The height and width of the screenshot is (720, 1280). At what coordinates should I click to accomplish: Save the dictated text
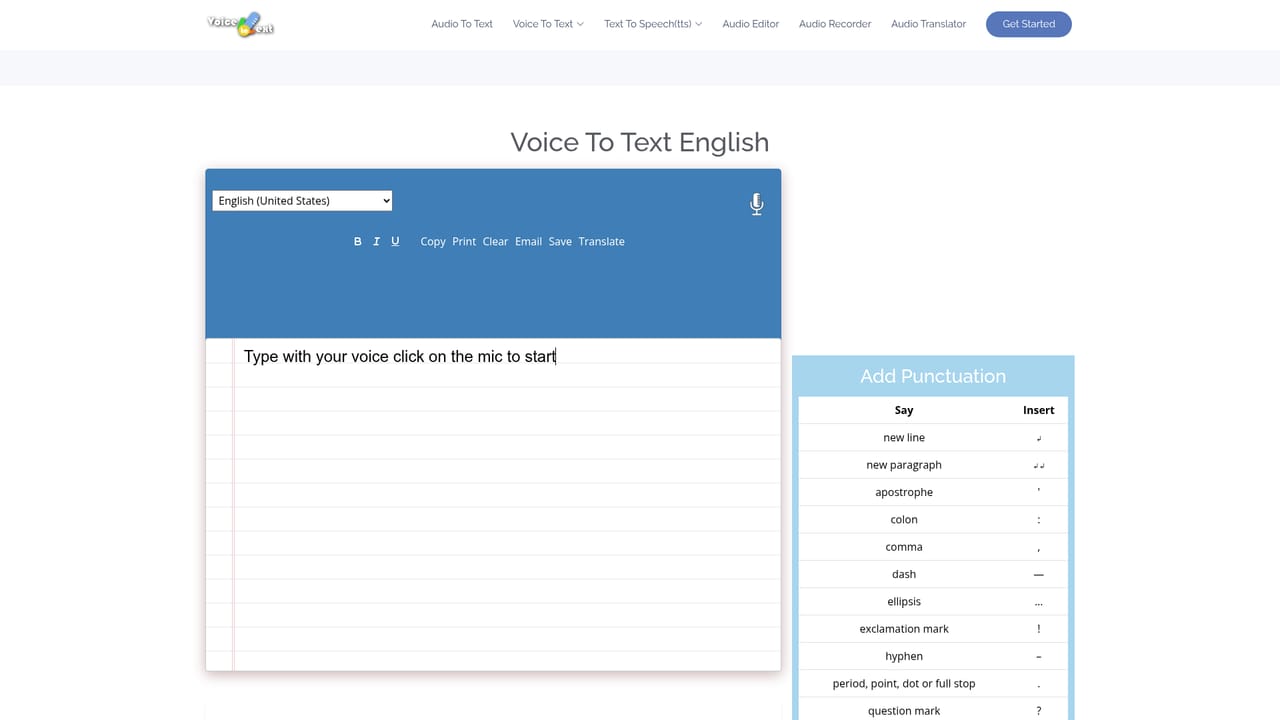pyautogui.click(x=560, y=242)
